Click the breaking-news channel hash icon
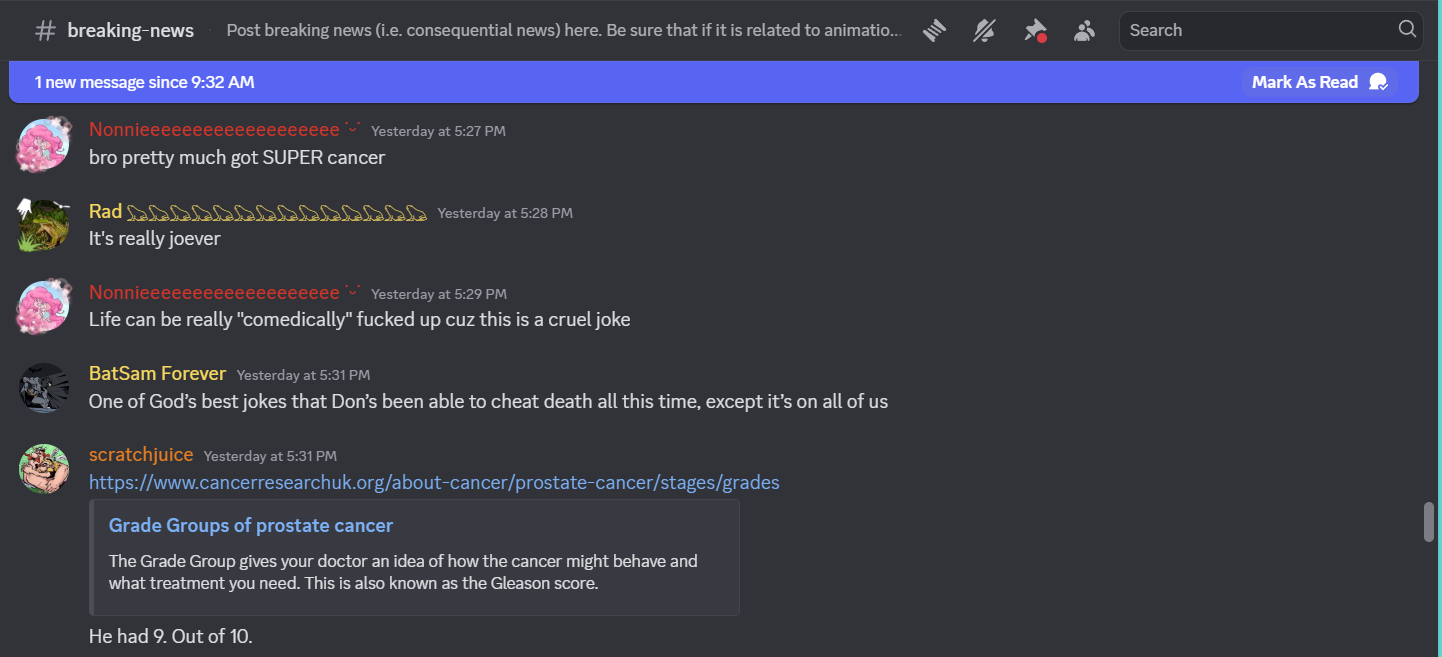The height and width of the screenshot is (657, 1442). coord(45,30)
